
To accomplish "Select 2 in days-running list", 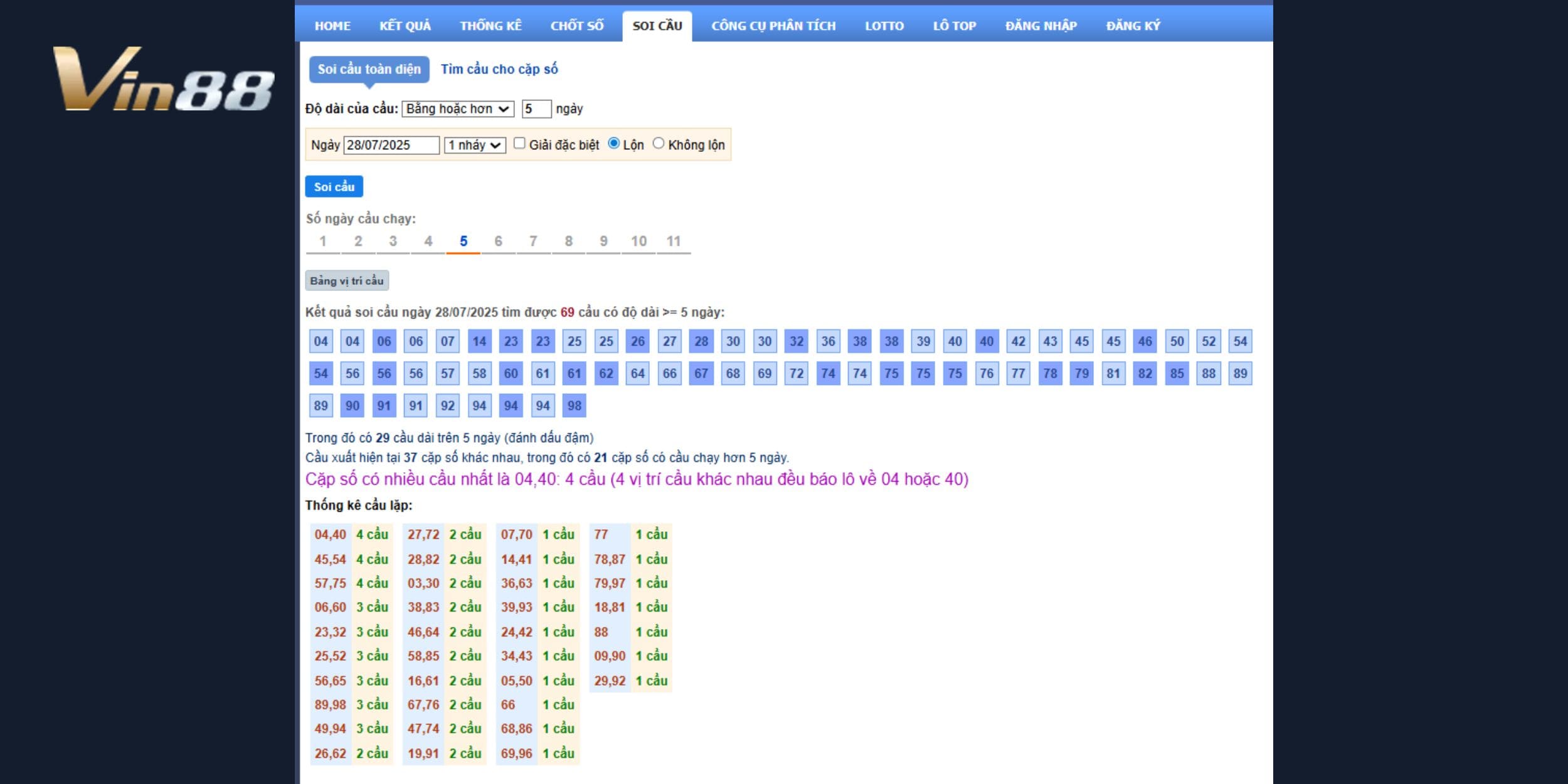I will [x=358, y=241].
